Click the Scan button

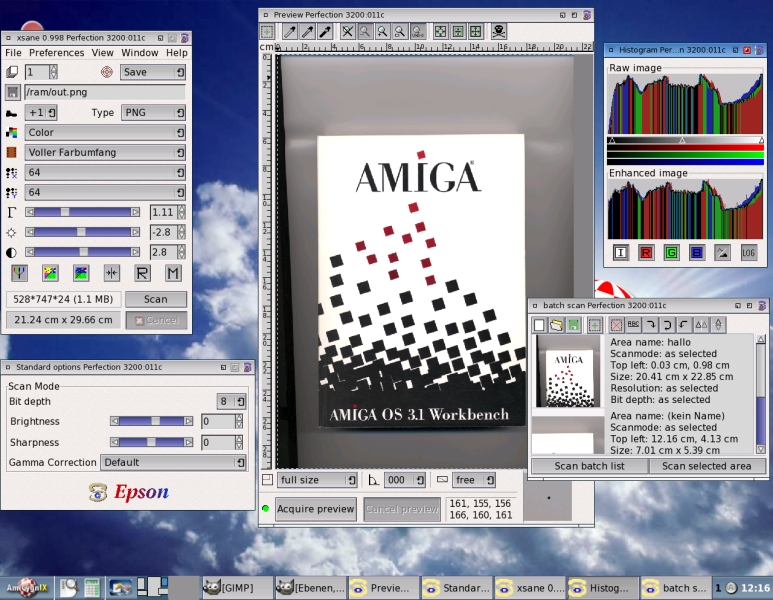coord(156,299)
